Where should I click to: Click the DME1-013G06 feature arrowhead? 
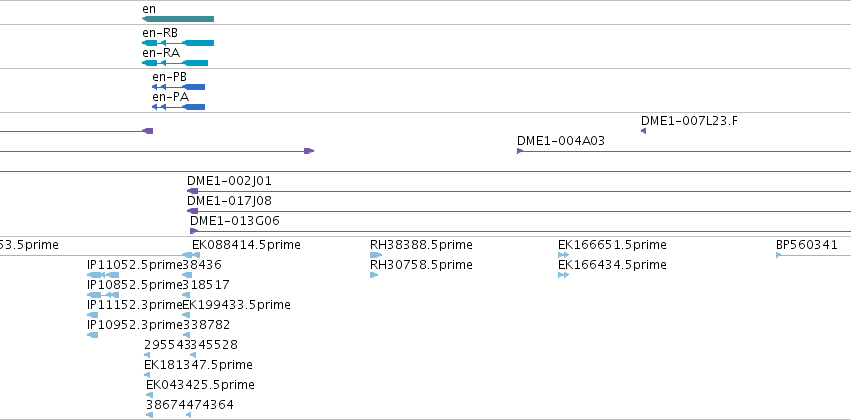[x=194, y=231]
